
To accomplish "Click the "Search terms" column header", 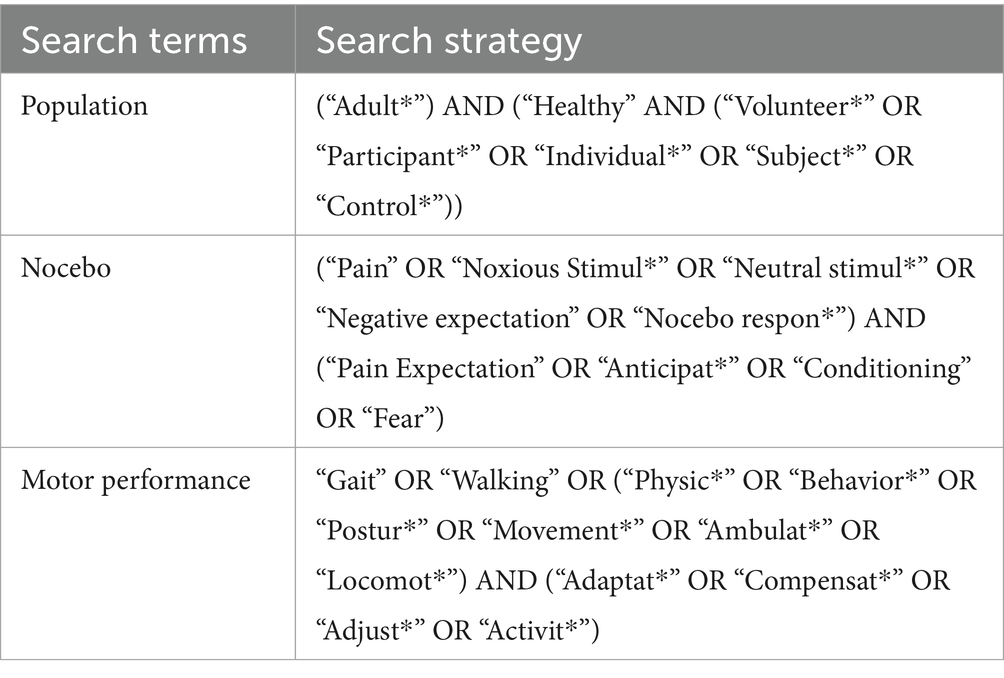I will pyautogui.click(x=134, y=41).
